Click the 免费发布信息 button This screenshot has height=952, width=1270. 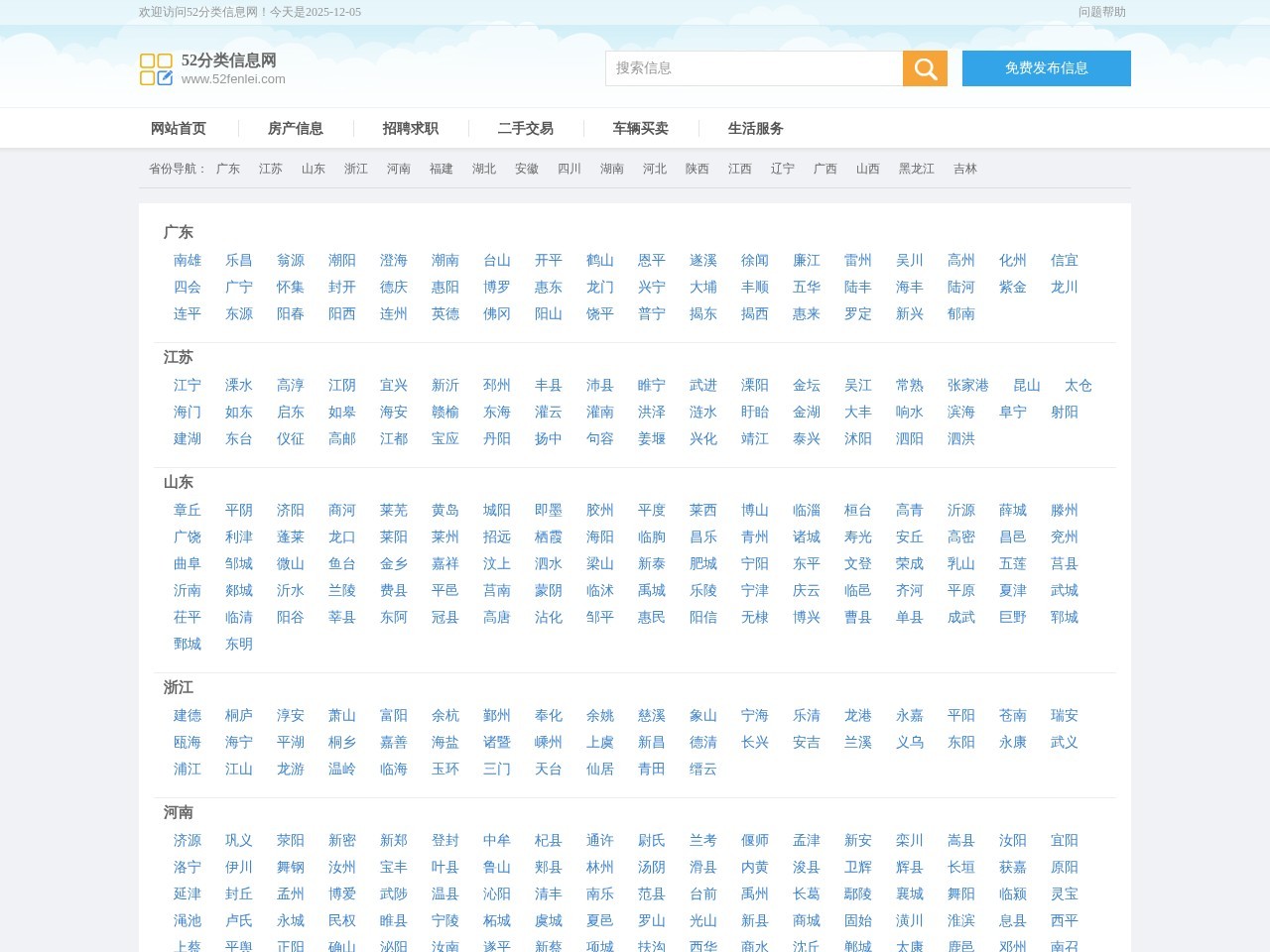pos(1046,68)
